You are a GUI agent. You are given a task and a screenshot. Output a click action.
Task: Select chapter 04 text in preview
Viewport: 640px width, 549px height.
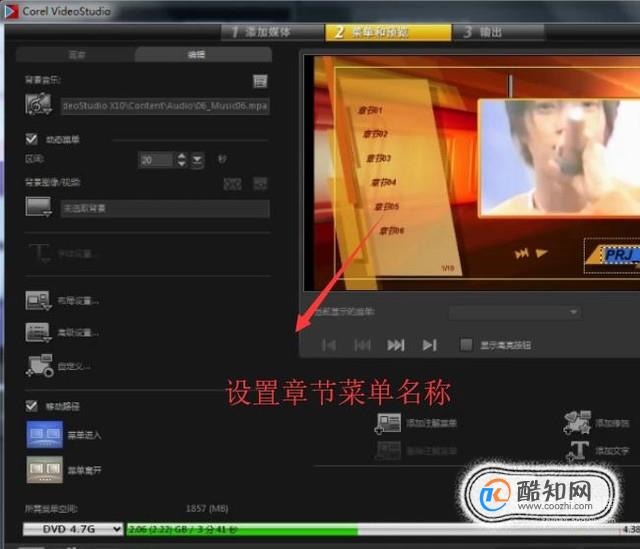click(x=384, y=182)
